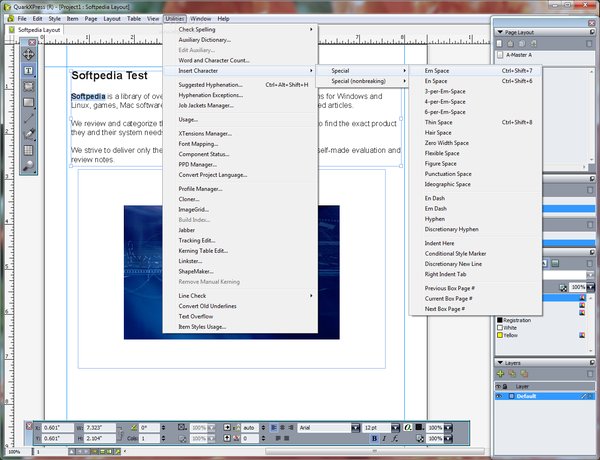
Task: Toggle visibility of the Default layer
Action: click(499, 395)
